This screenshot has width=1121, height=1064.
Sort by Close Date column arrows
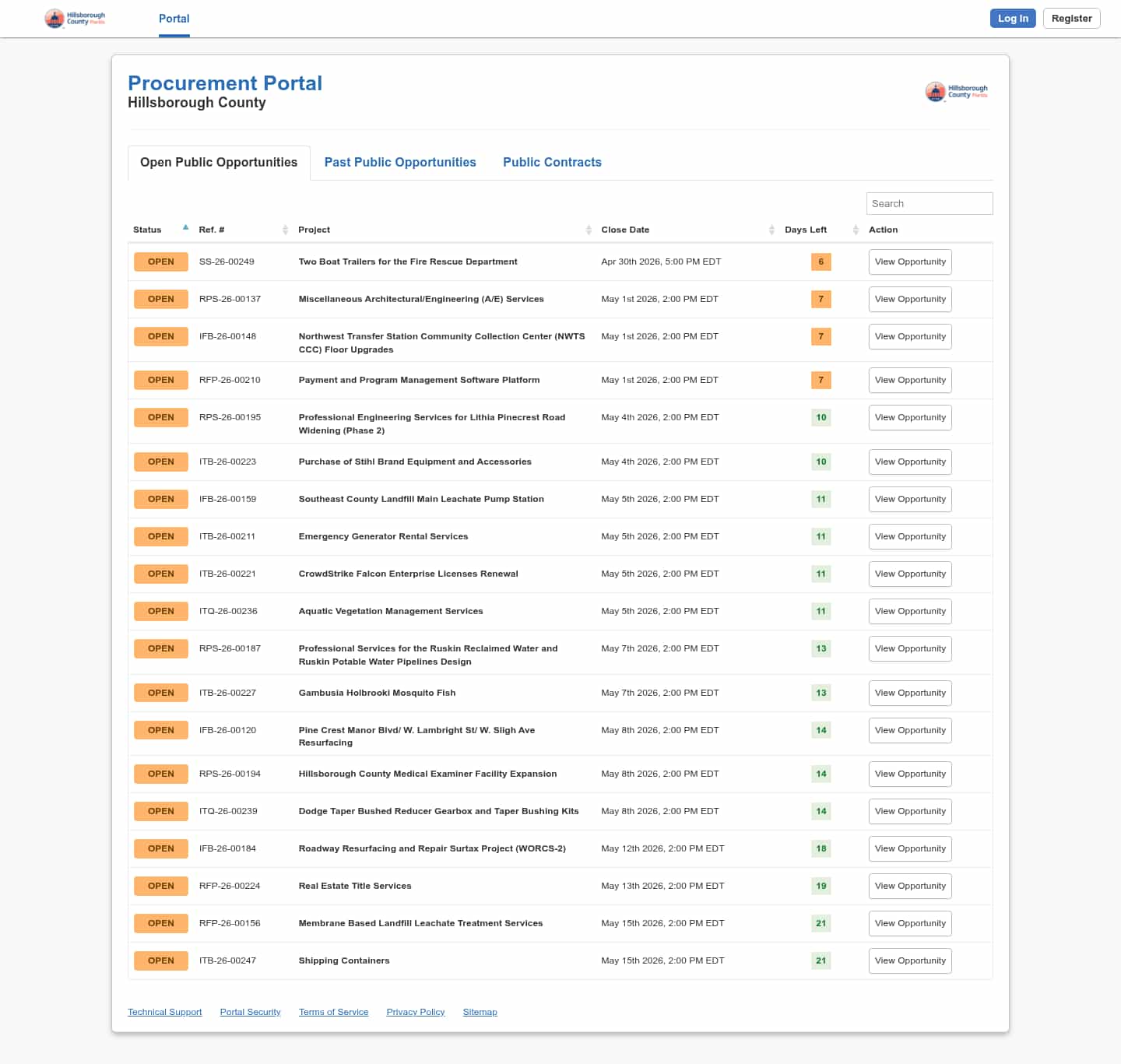pyautogui.click(x=771, y=230)
